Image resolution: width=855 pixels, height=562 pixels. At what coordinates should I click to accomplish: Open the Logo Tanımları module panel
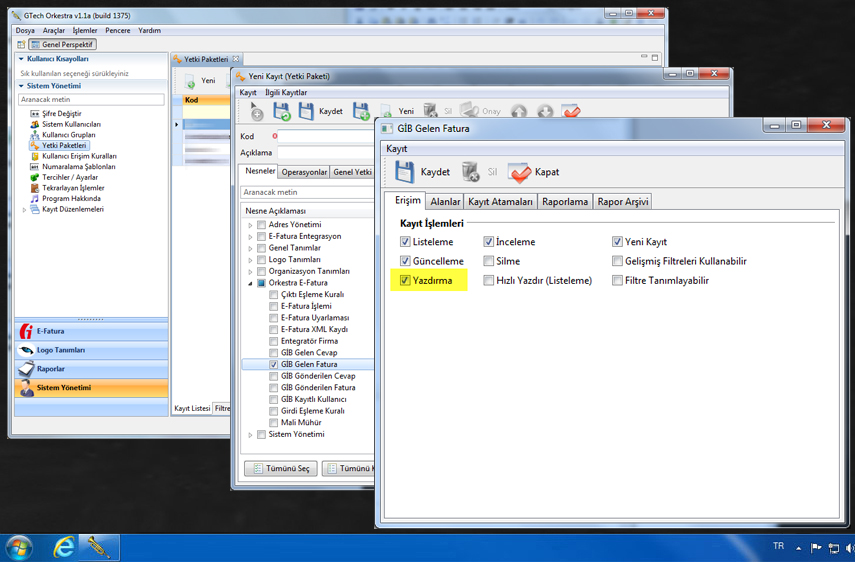coord(92,351)
